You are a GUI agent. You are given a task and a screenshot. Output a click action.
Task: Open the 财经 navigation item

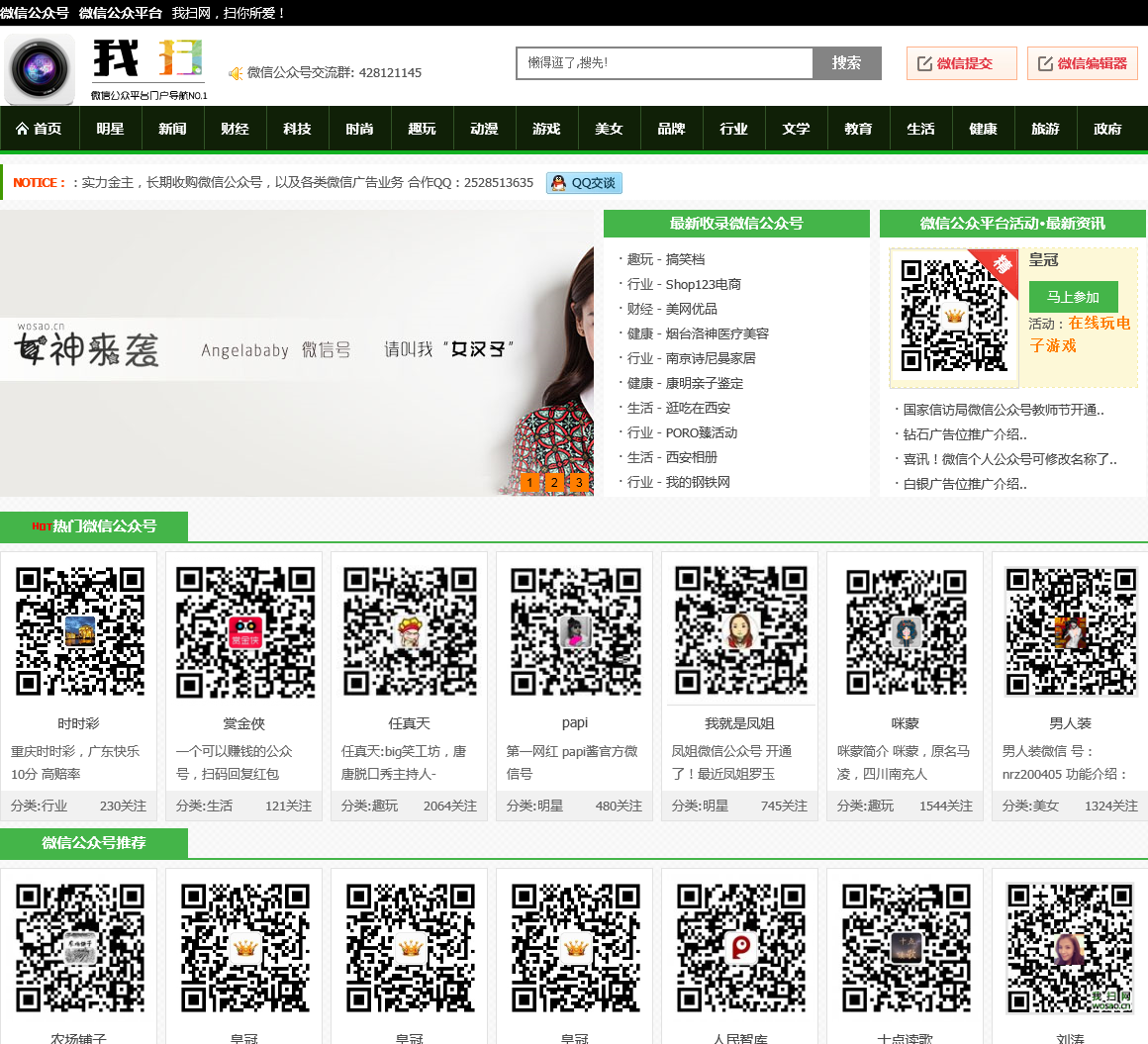(235, 129)
